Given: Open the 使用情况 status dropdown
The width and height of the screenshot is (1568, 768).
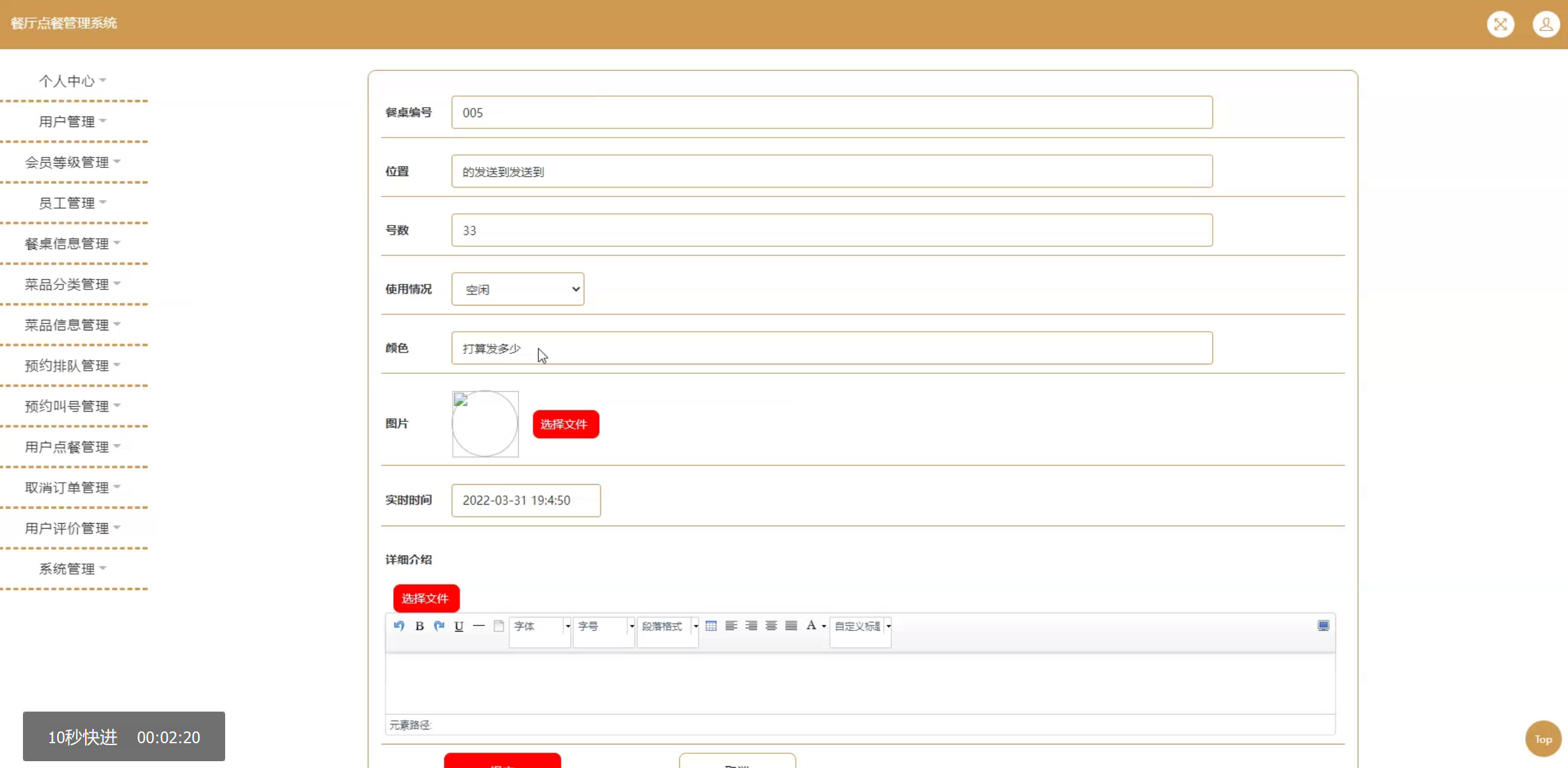Looking at the screenshot, I should point(518,289).
